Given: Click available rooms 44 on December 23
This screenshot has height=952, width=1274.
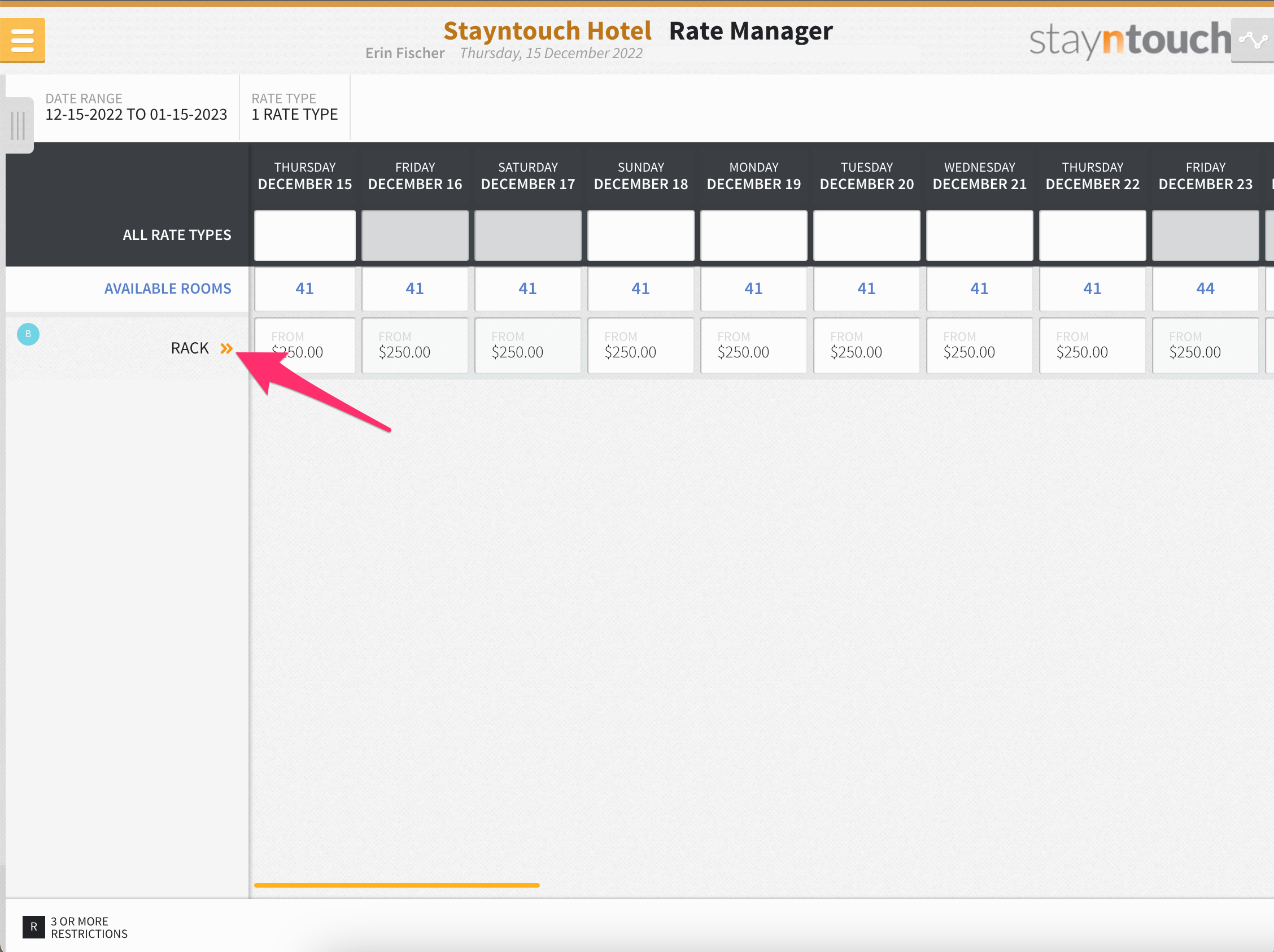Looking at the screenshot, I should coord(1205,289).
